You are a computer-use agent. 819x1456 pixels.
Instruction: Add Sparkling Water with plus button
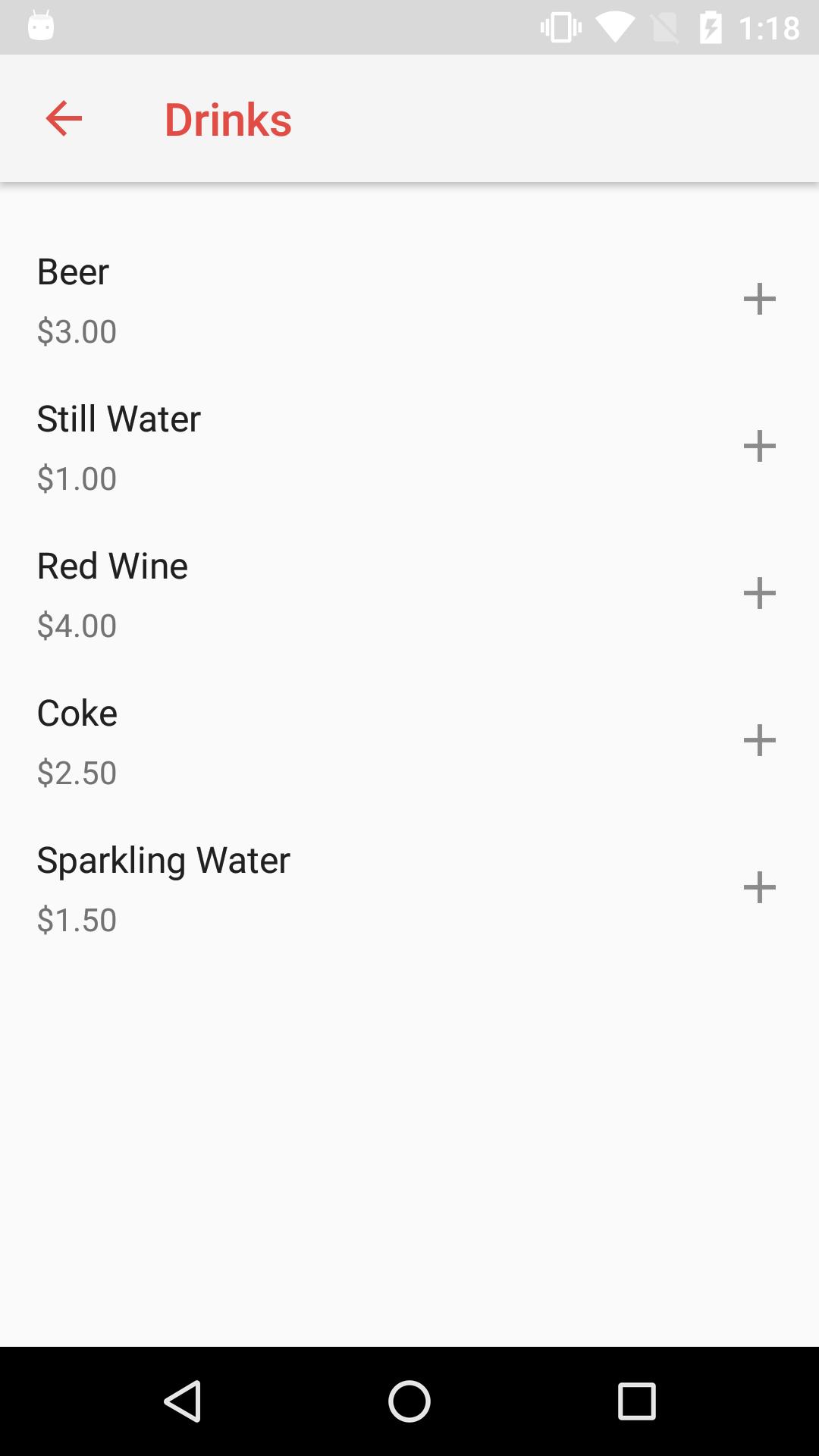coord(759,887)
